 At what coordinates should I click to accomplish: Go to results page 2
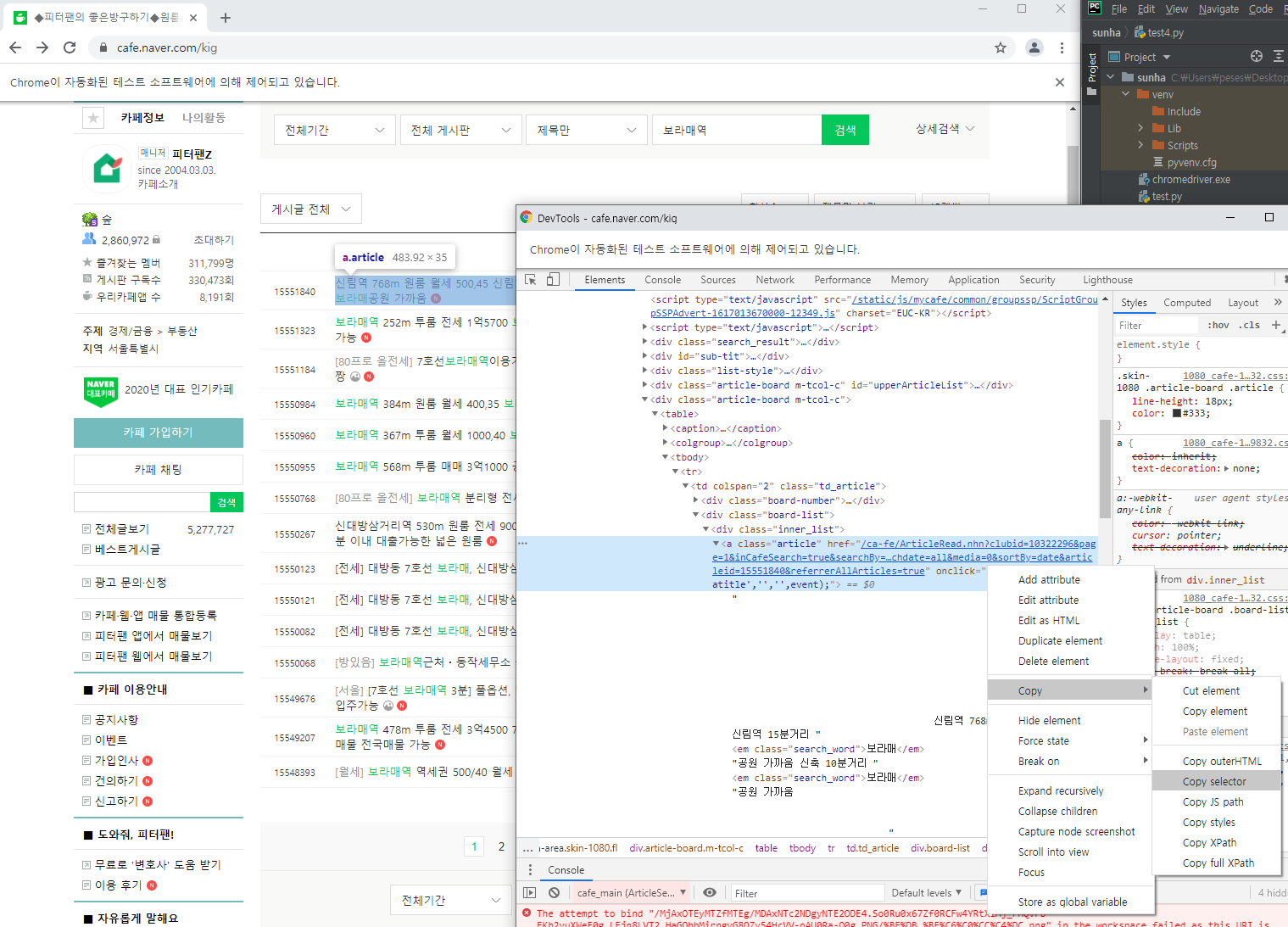(x=501, y=846)
